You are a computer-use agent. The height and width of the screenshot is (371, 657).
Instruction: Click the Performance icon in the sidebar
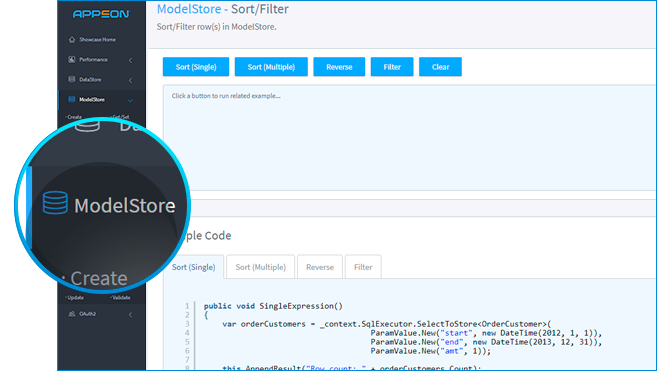[72, 60]
